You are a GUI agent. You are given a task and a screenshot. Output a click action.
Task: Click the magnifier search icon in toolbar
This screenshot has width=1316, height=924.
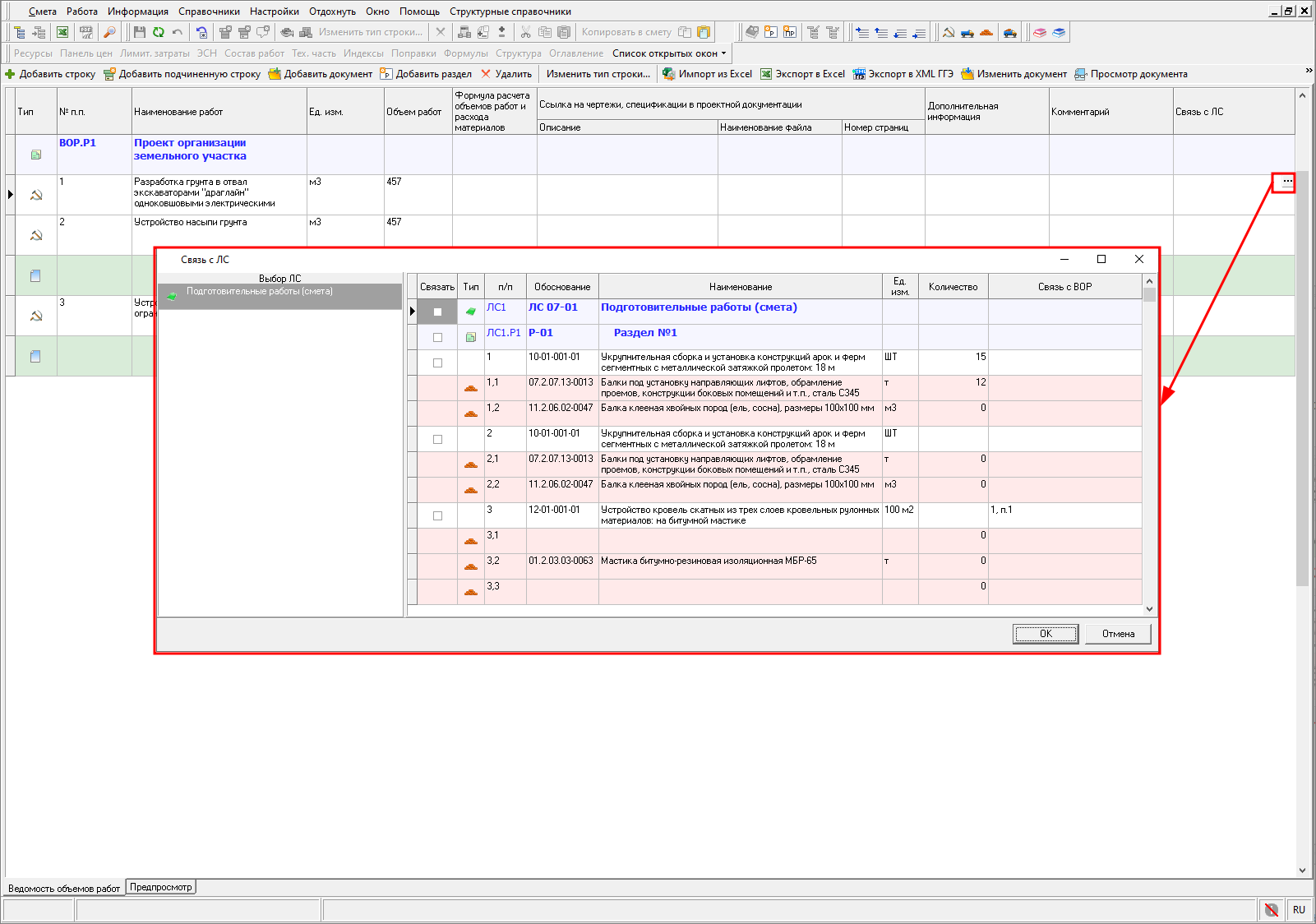click(109, 32)
